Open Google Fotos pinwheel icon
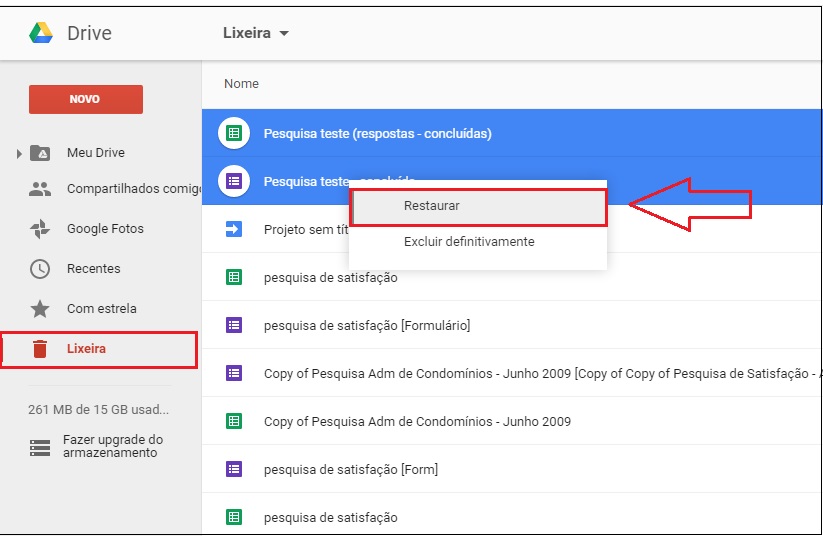 pyautogui.click(x=40, y=229)
